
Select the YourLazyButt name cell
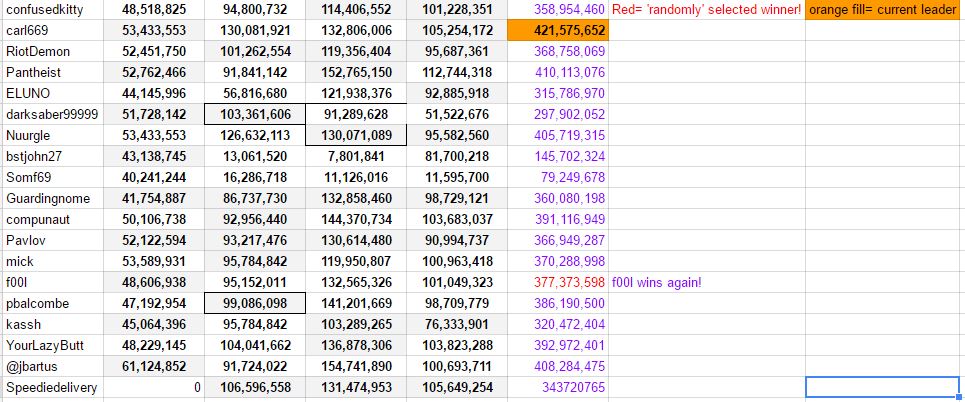coord(50,346)
